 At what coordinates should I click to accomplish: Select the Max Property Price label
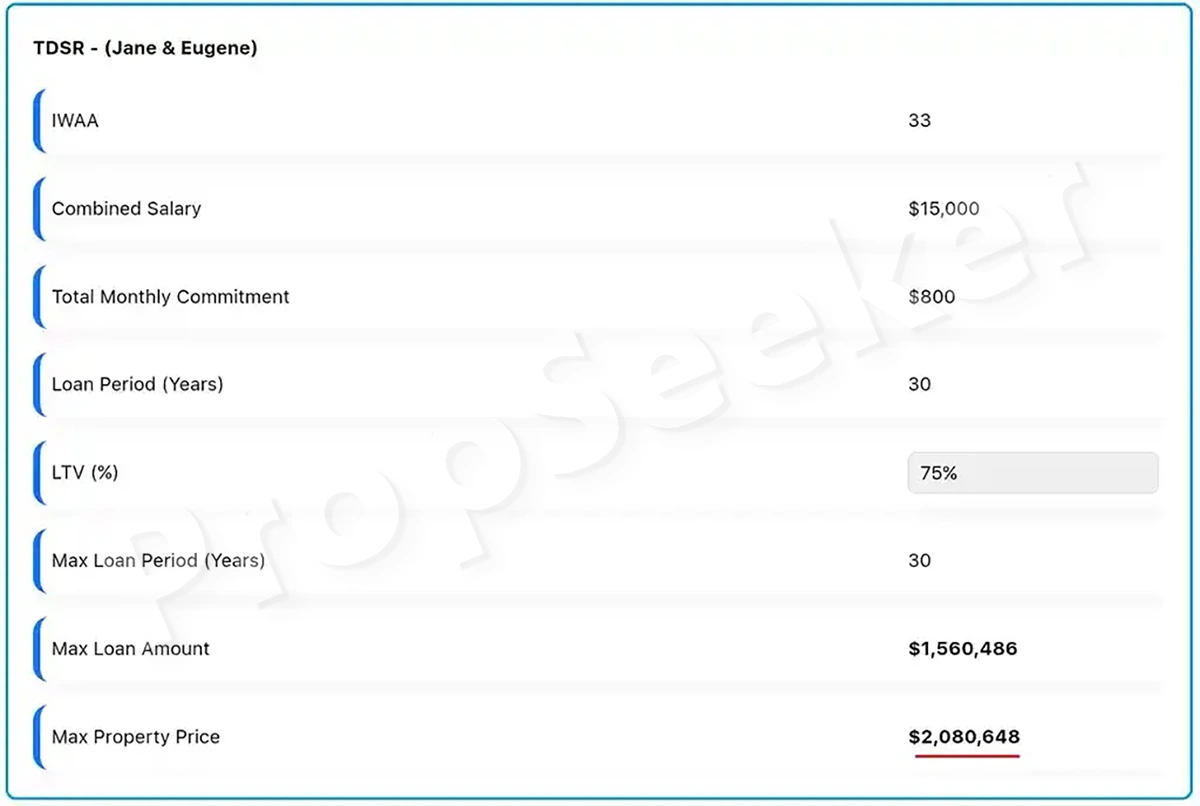pyautogui.click(x=136, y=737)
